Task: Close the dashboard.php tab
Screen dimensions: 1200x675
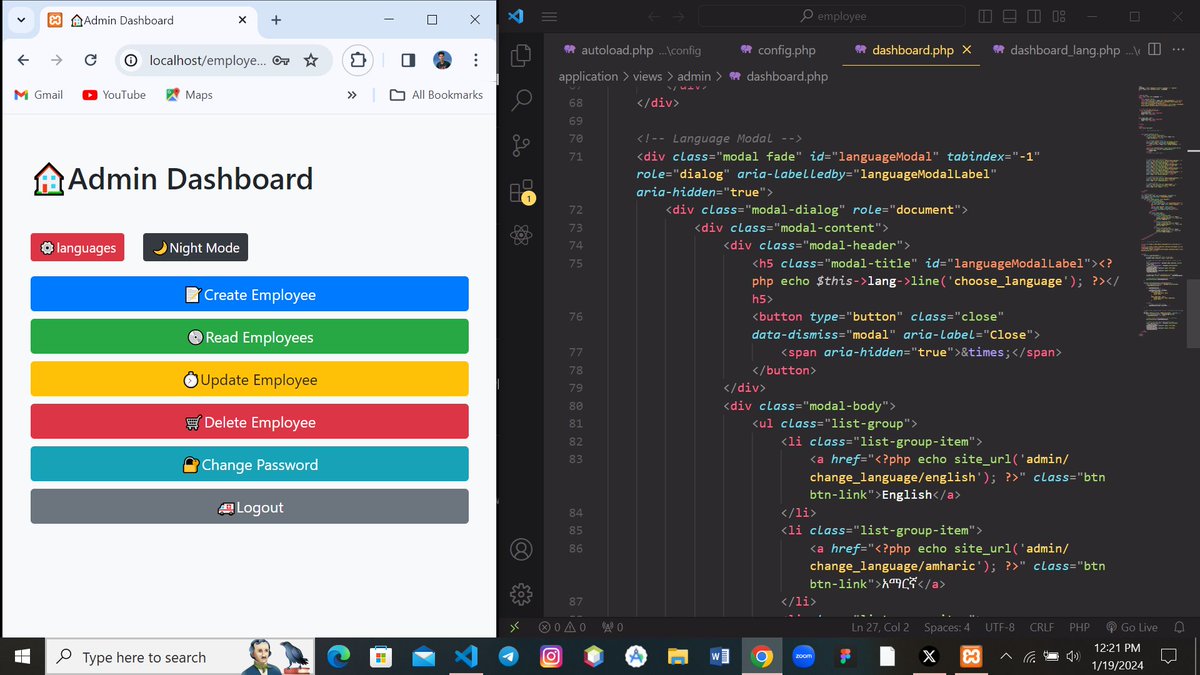Action: click(x=966, y=50)
